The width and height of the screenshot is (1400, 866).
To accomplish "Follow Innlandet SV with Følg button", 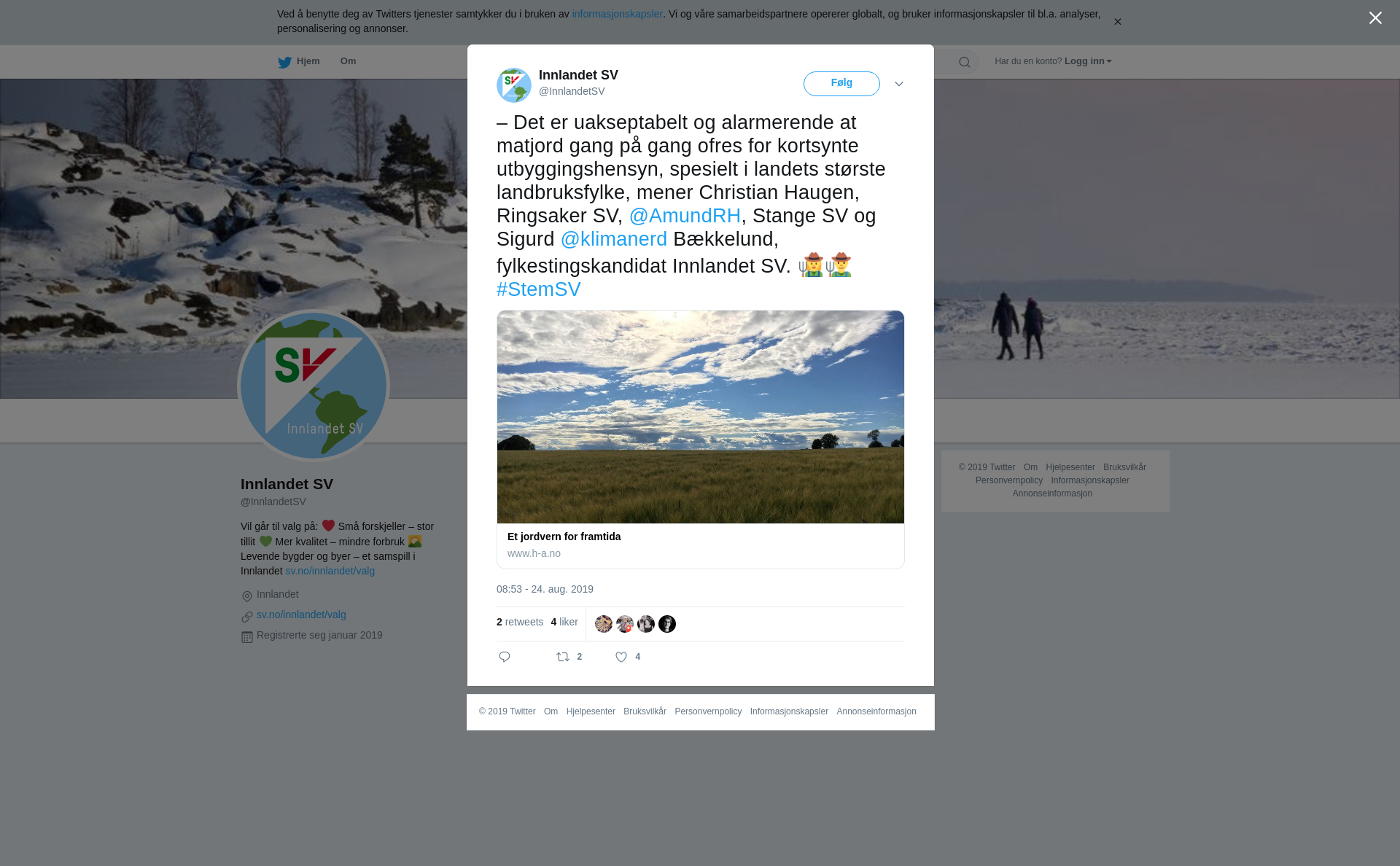I will 841,84.
